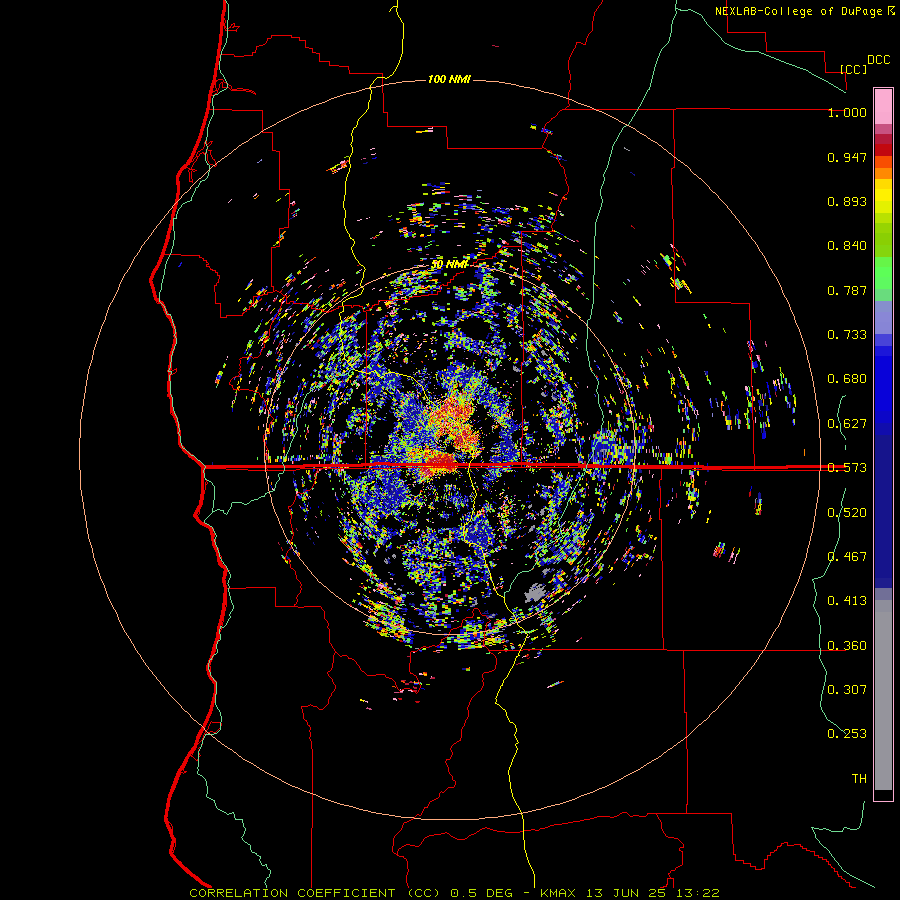Click the KMAX station identifier
The width and height of the screenshot is (900, 900).
[558, 893]
